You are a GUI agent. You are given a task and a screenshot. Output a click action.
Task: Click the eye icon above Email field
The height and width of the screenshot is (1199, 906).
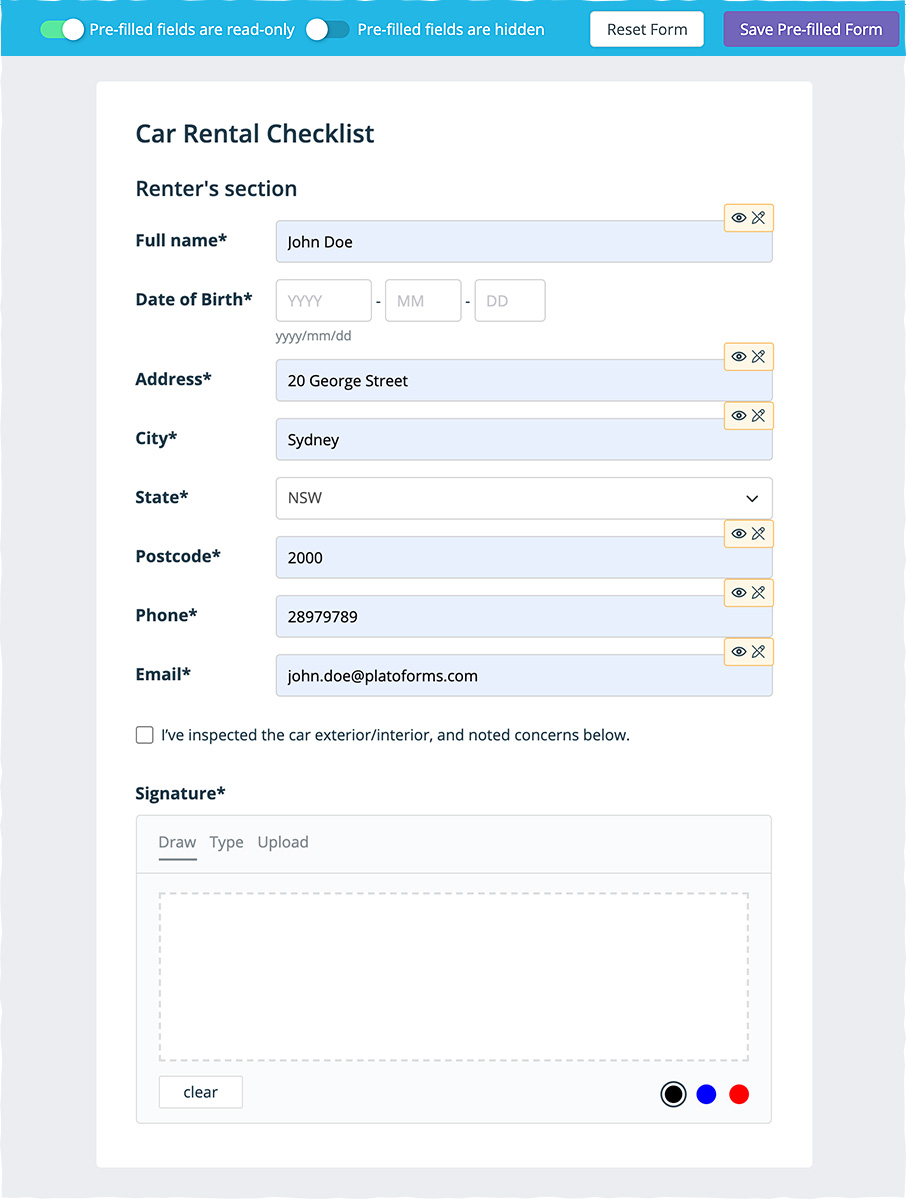[x=739, y=652]
